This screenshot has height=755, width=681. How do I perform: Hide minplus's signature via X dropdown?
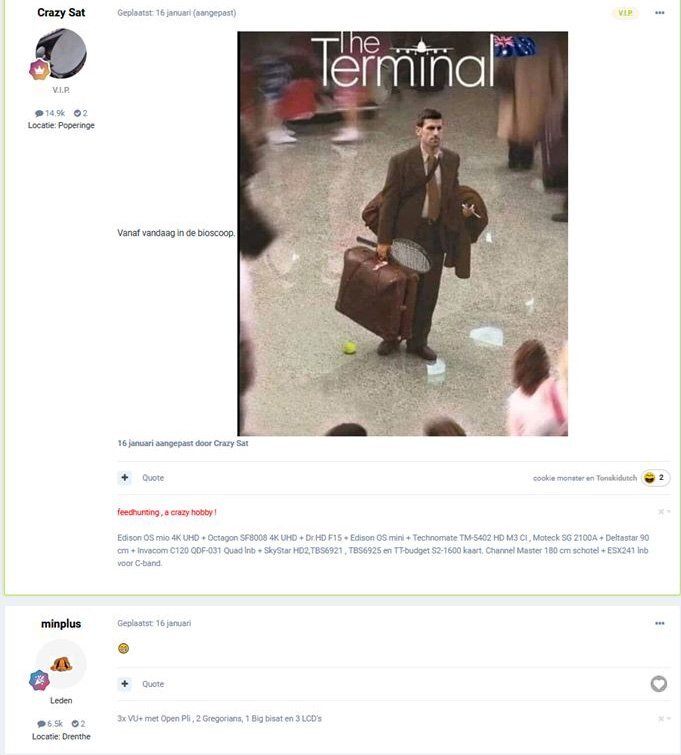pos(664,719)
